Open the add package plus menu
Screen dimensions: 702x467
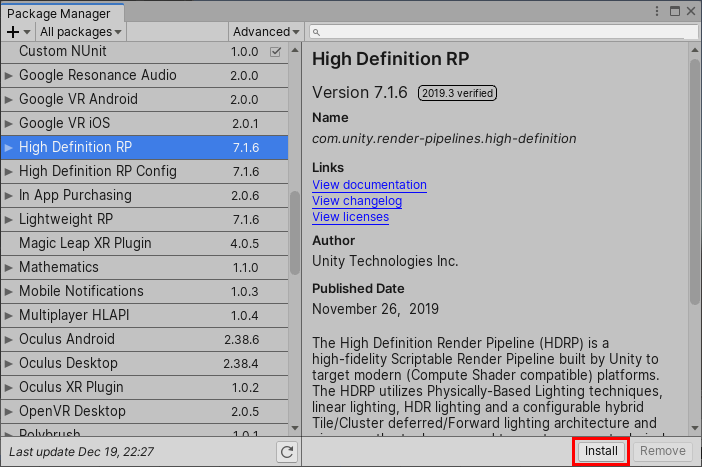pyautogui.click(x=18, y=32)
